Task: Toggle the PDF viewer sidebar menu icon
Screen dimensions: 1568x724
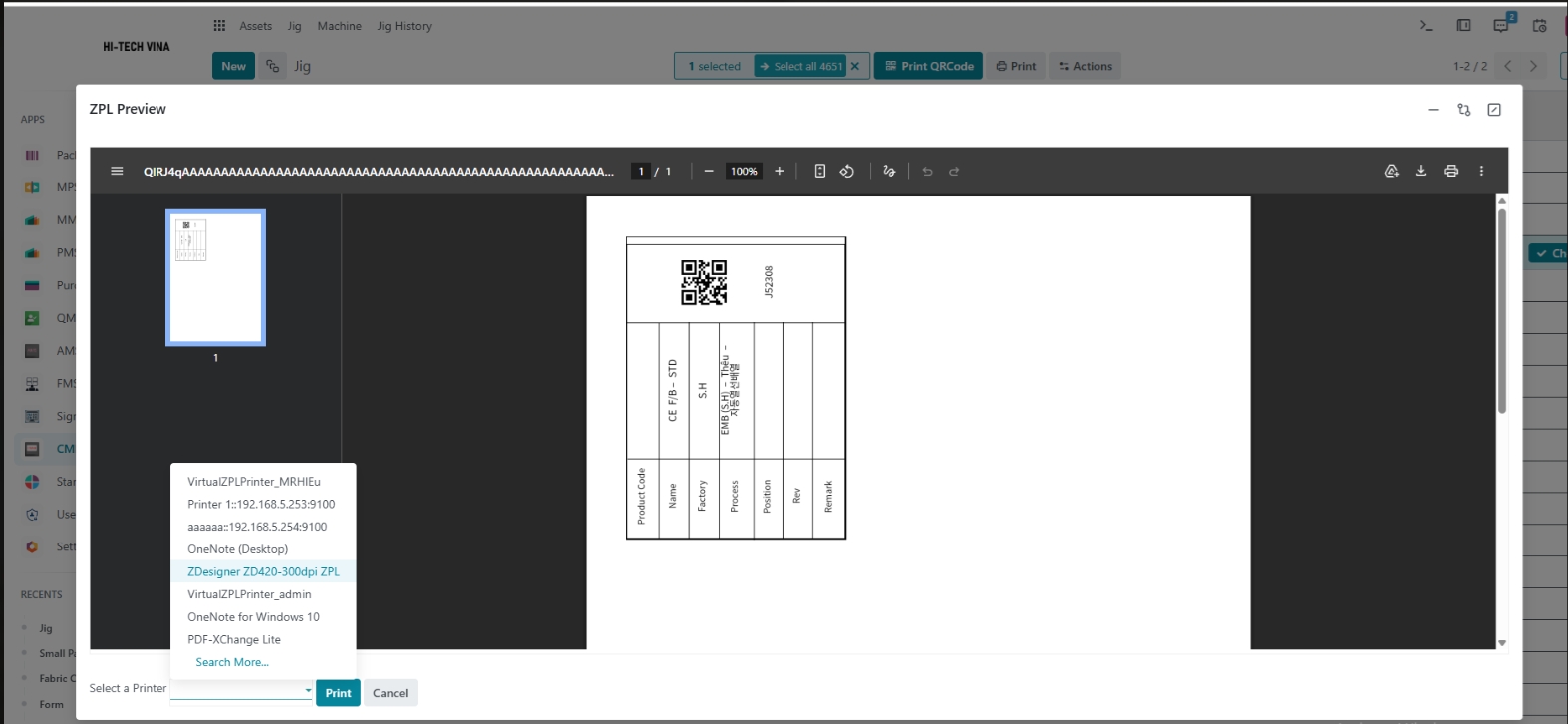Action: pos(117,171)
